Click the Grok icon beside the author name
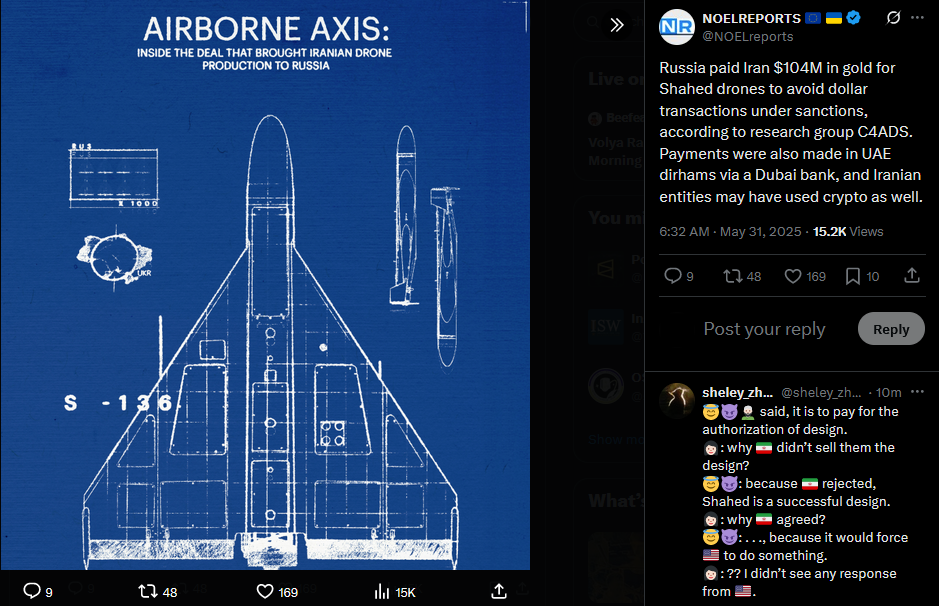 (893, 18)
